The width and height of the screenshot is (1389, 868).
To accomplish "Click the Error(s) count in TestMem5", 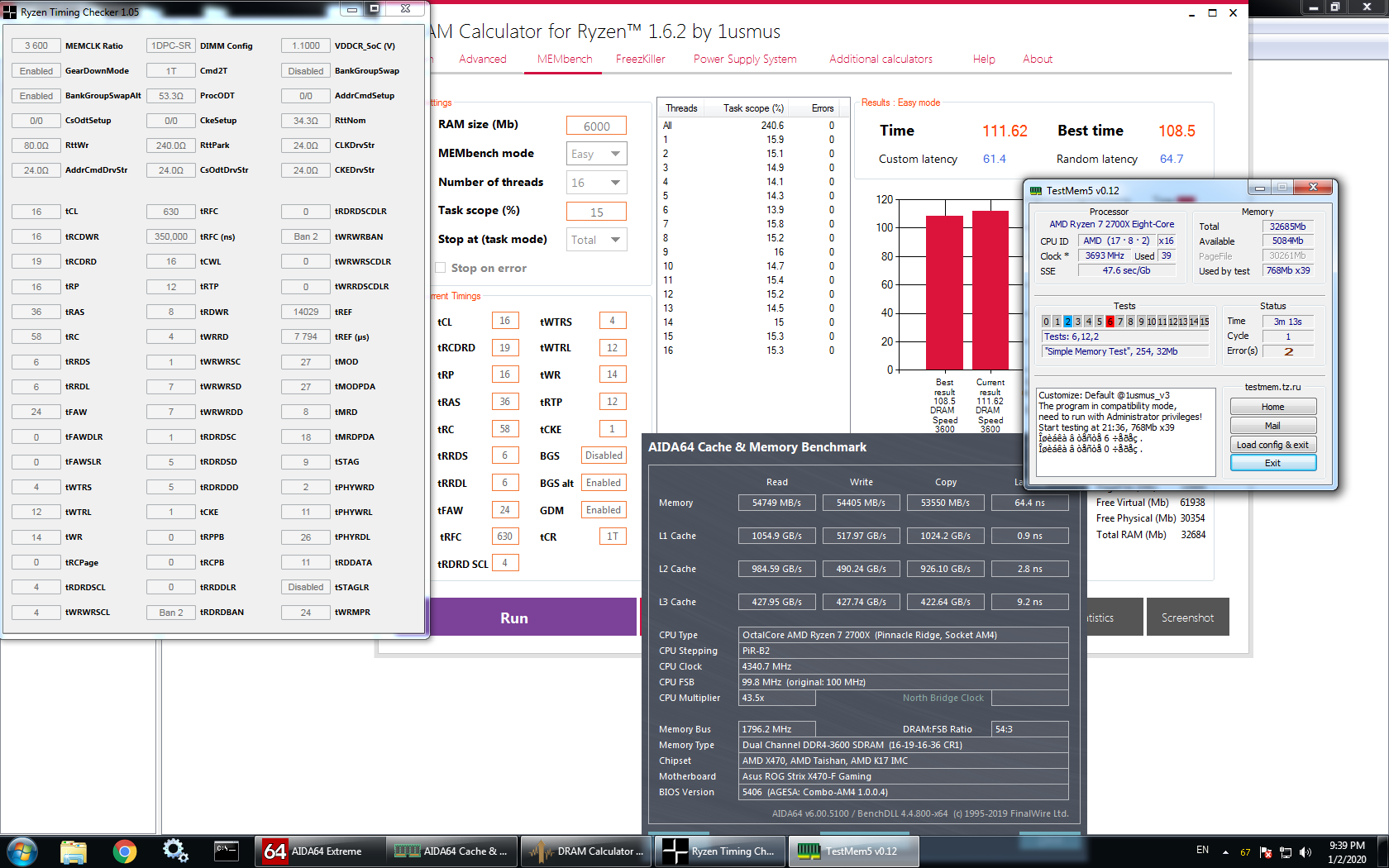I will pyautogui.click(x=1288, y=351).
